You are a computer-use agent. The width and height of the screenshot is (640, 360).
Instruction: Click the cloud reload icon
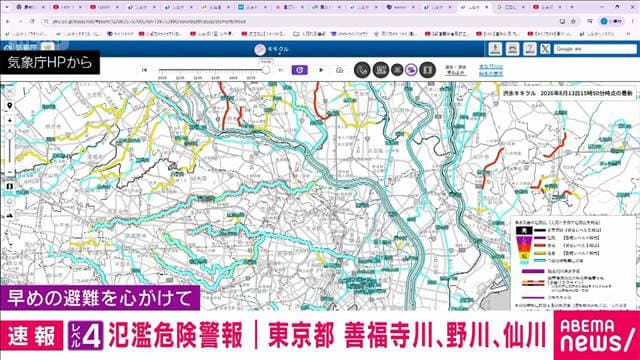(x=340, y=70)
